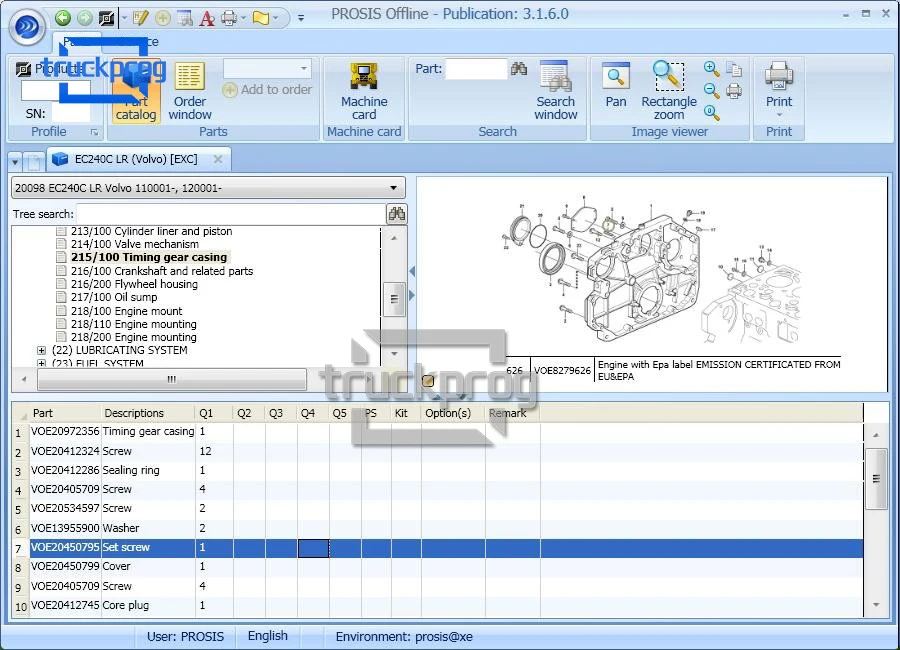
Task: Click the Q1 column header
Action: pos(214,413)
